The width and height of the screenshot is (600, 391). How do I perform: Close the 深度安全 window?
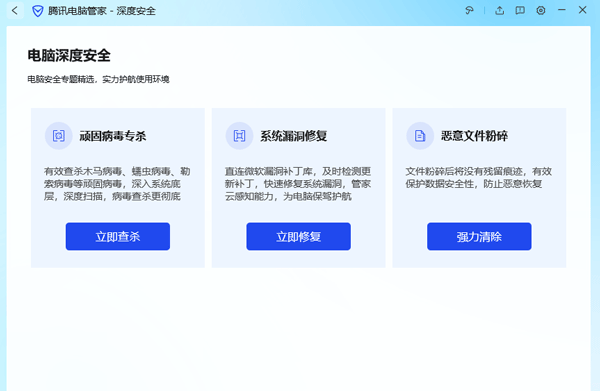pos(582,10)
